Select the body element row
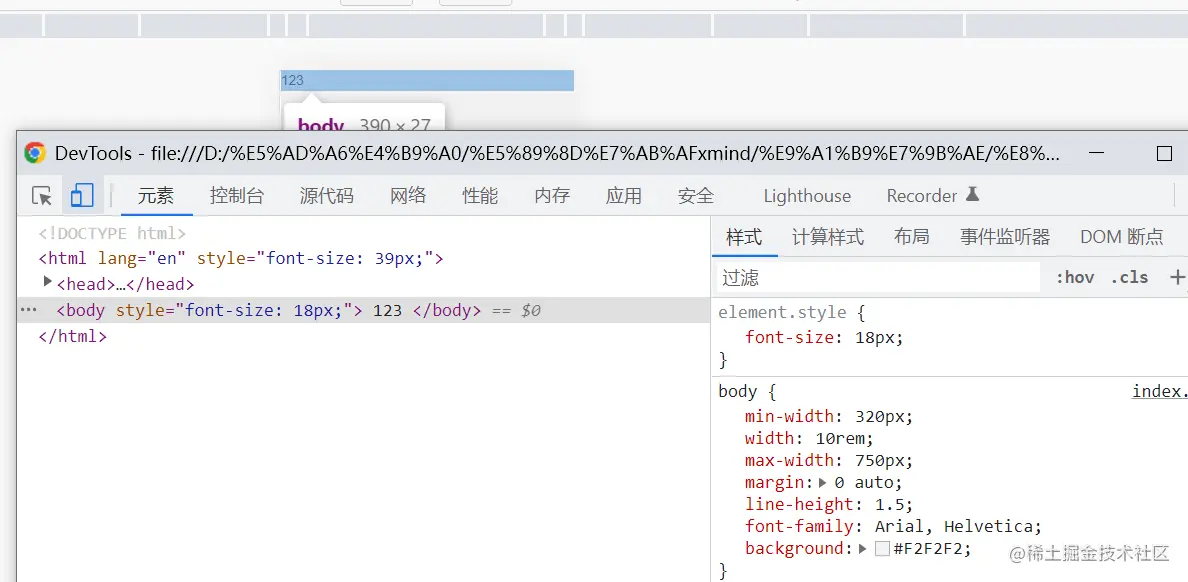The height and width of the screenshot is (582, 1188). click(x=363, y=310)
